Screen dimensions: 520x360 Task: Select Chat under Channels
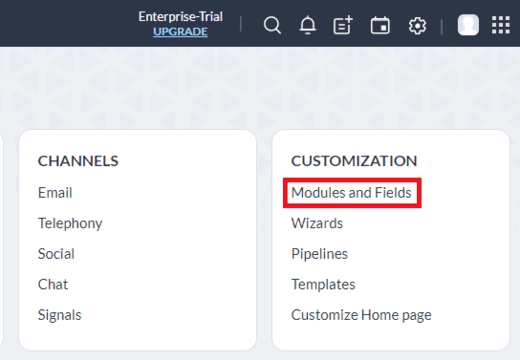[53, 284]
